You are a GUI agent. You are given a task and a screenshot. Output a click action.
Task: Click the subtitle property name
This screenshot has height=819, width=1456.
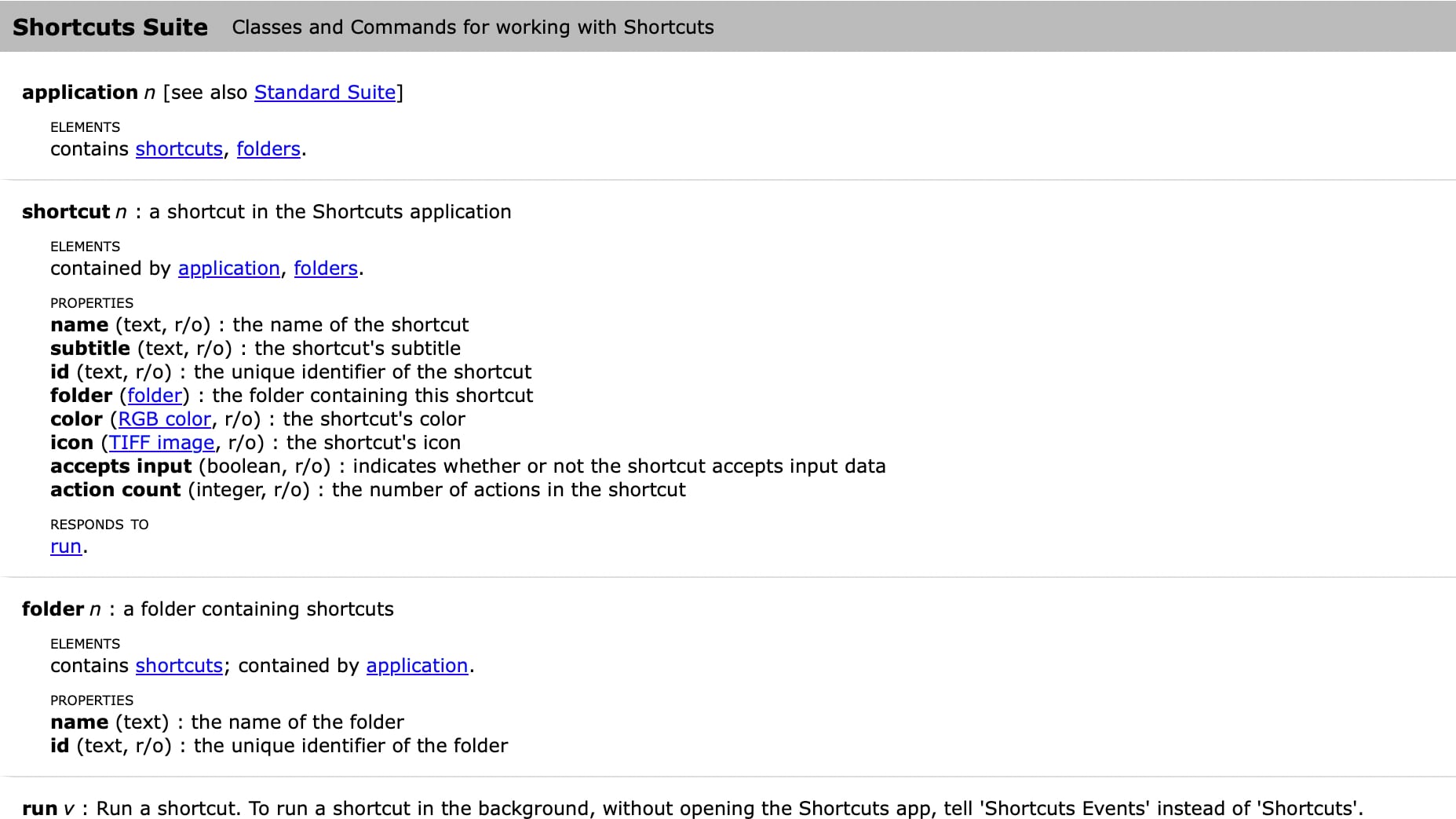click(x=90, y=349)
